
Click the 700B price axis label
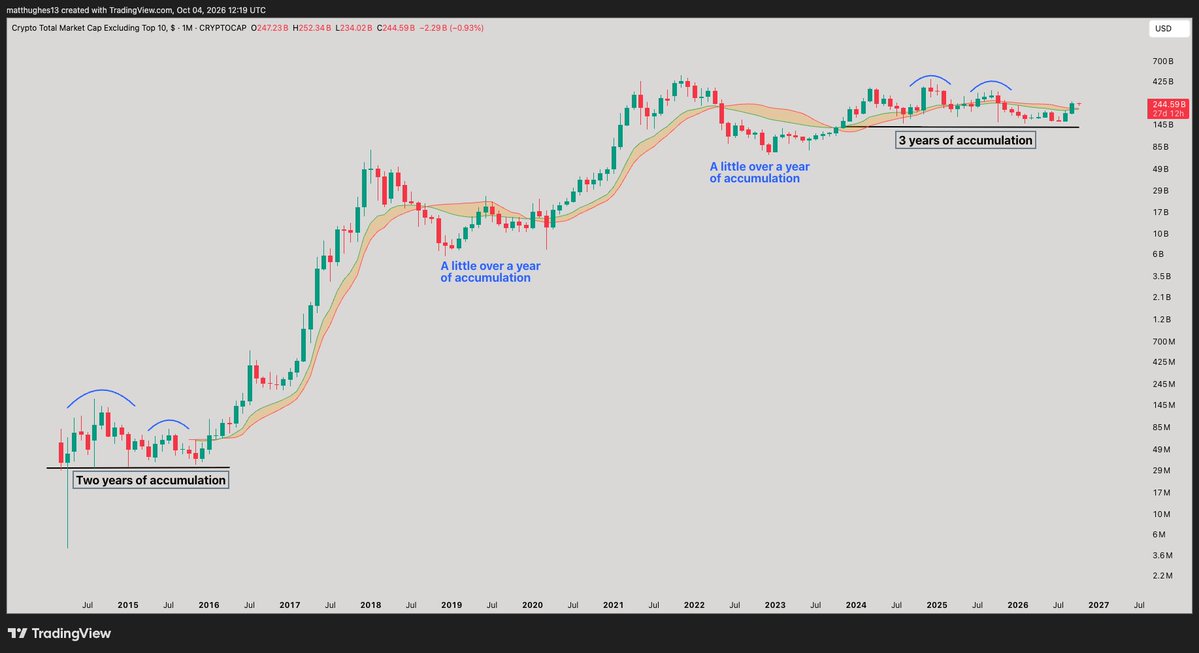tap(1162, 61)
